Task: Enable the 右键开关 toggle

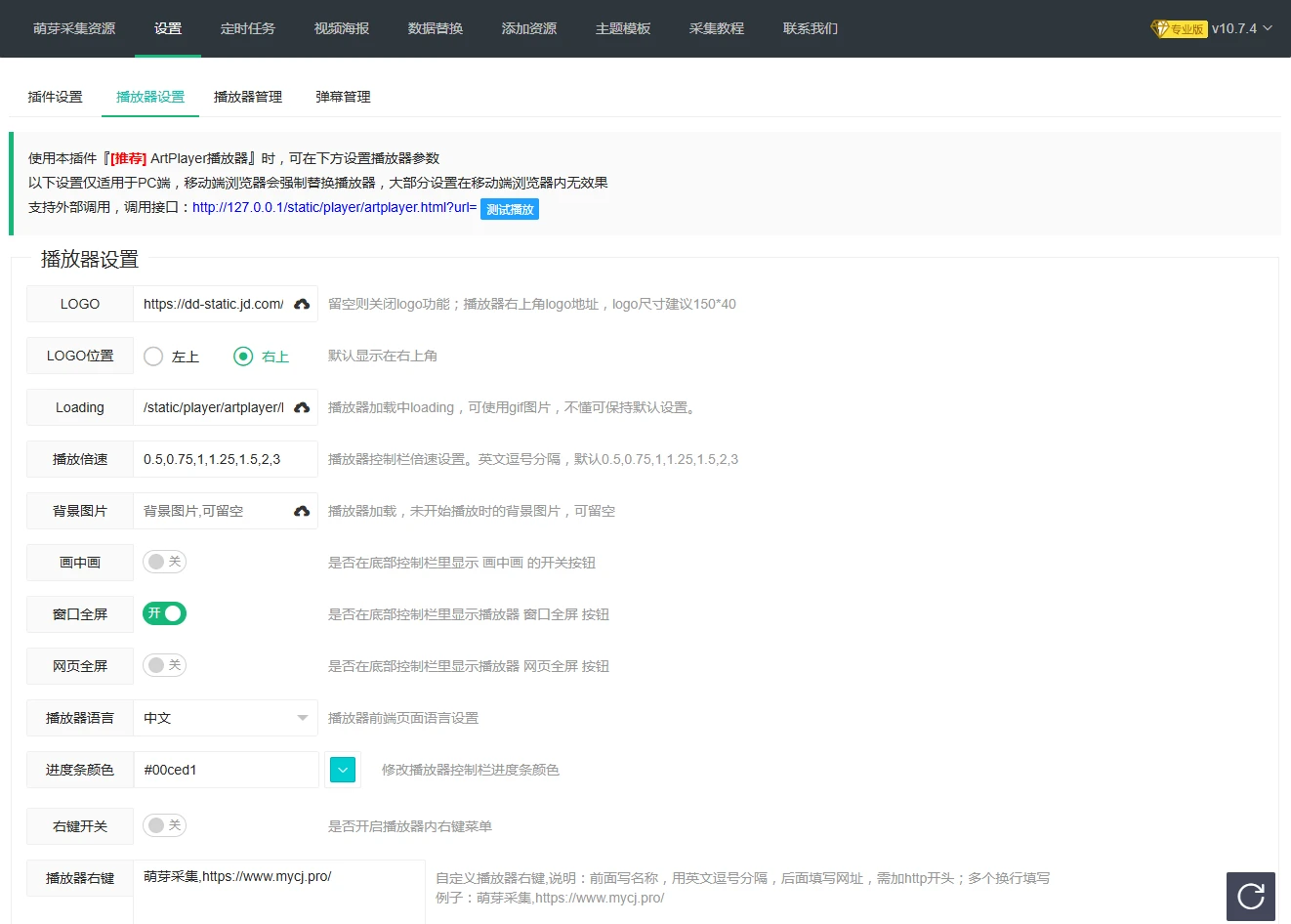Action: click(x=164, y=825)
